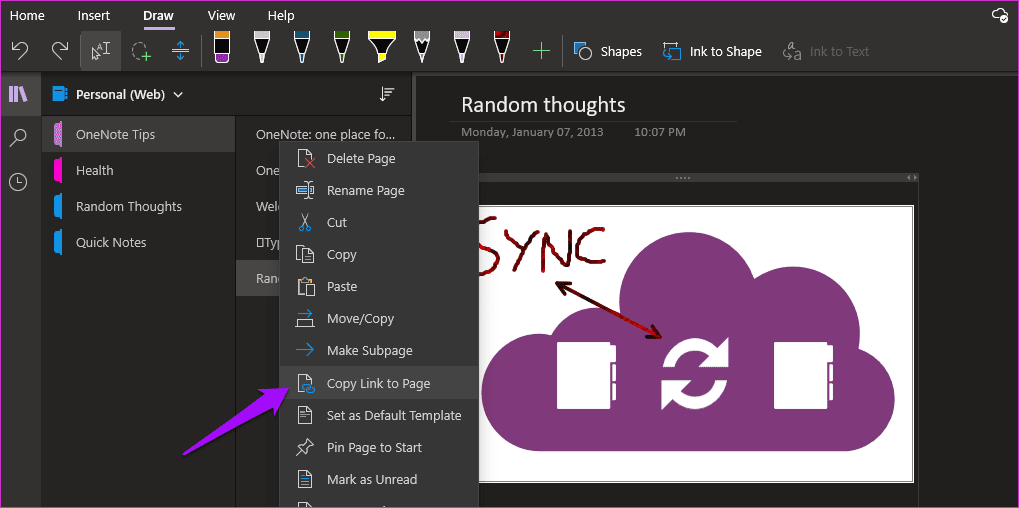
Task: Toggle the object select or type text tool
Action: click(x=101, y=51)
